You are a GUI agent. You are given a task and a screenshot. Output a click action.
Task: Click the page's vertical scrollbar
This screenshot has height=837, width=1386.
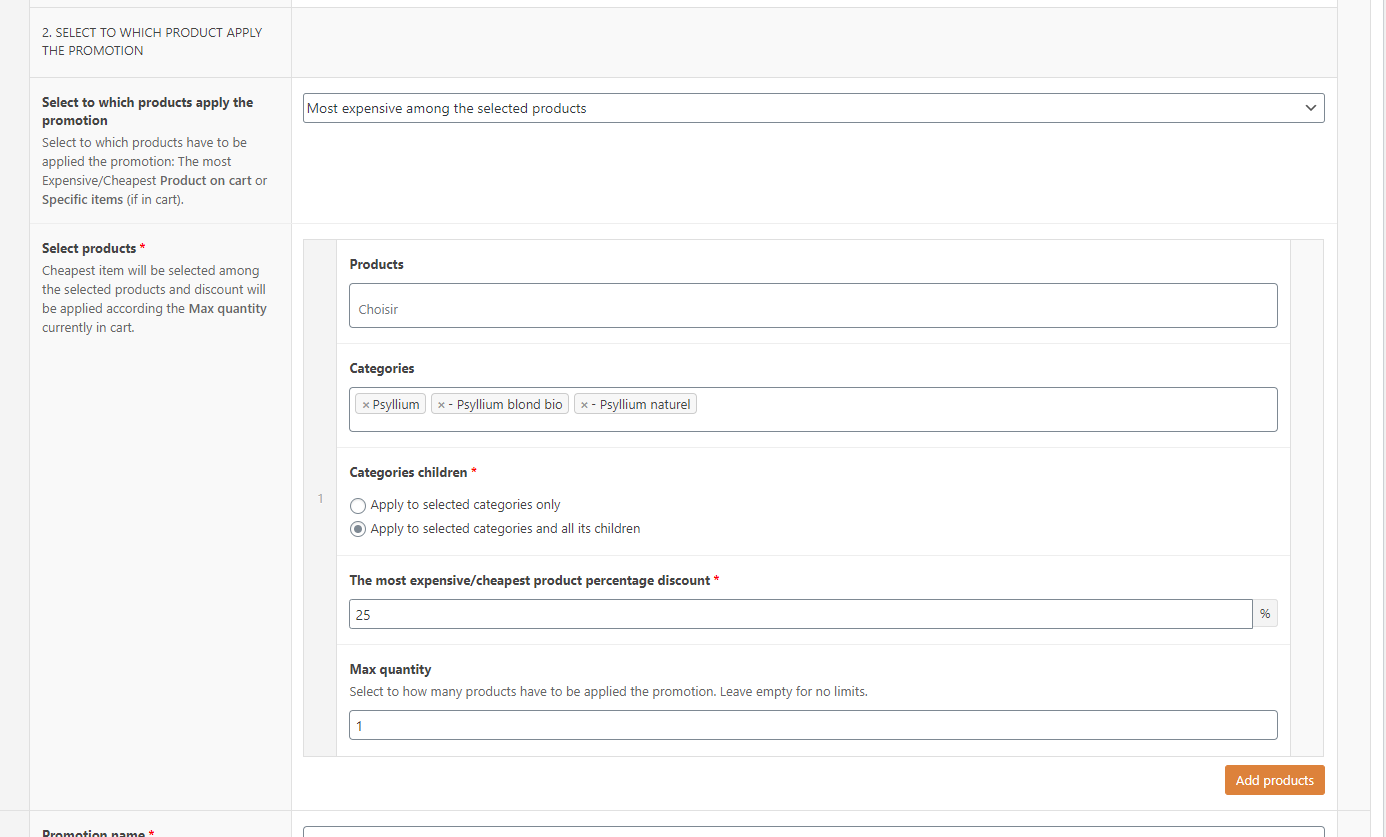[x=1378, y=400]
